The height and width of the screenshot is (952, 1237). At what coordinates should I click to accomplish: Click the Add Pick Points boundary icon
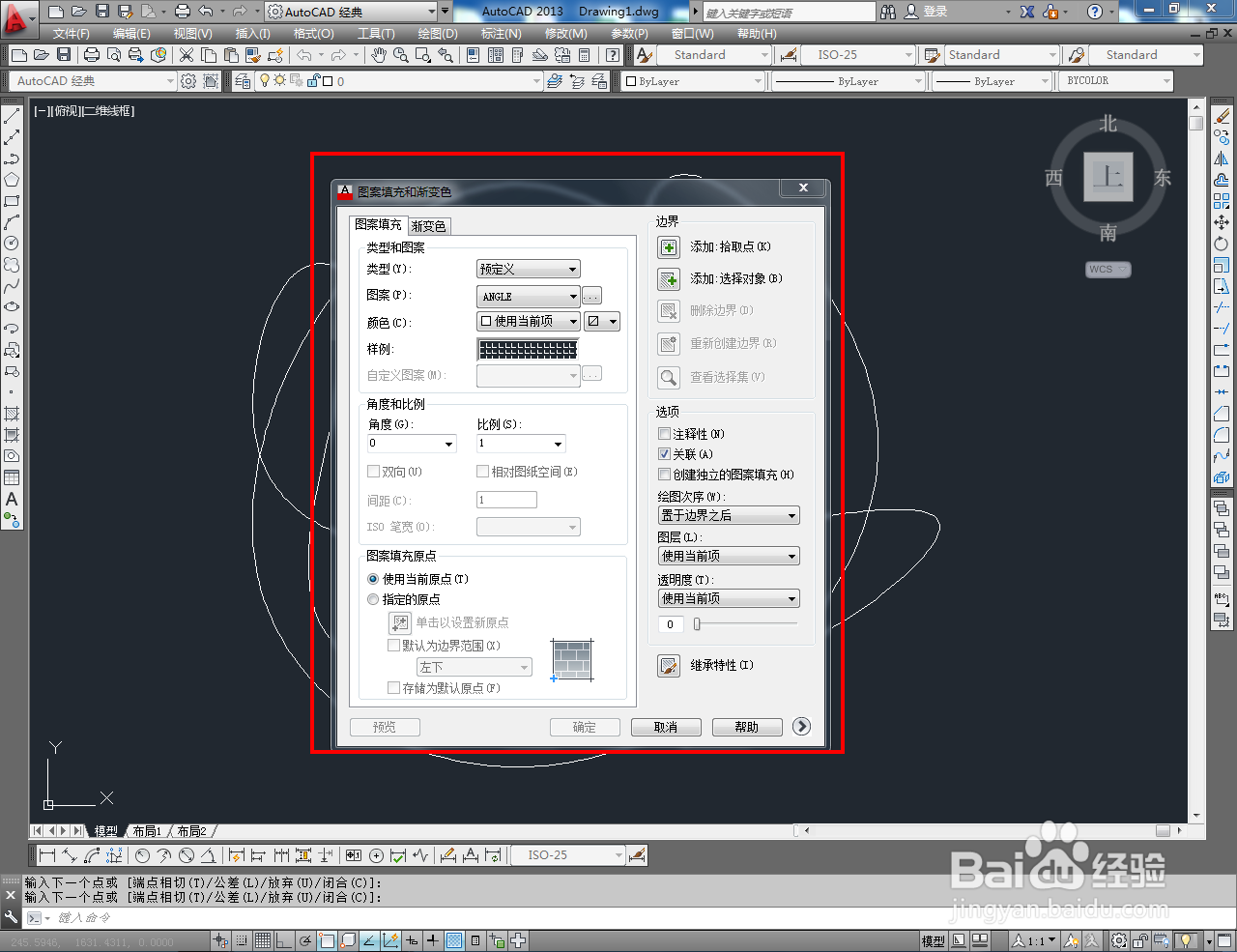coord(669,247)
